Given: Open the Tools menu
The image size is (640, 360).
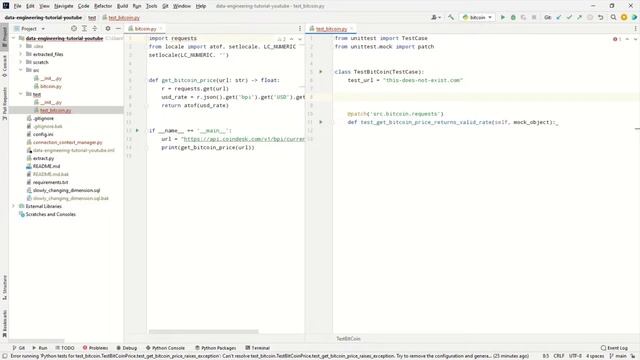Looking at the screenshot, I should tap(151, 6).
